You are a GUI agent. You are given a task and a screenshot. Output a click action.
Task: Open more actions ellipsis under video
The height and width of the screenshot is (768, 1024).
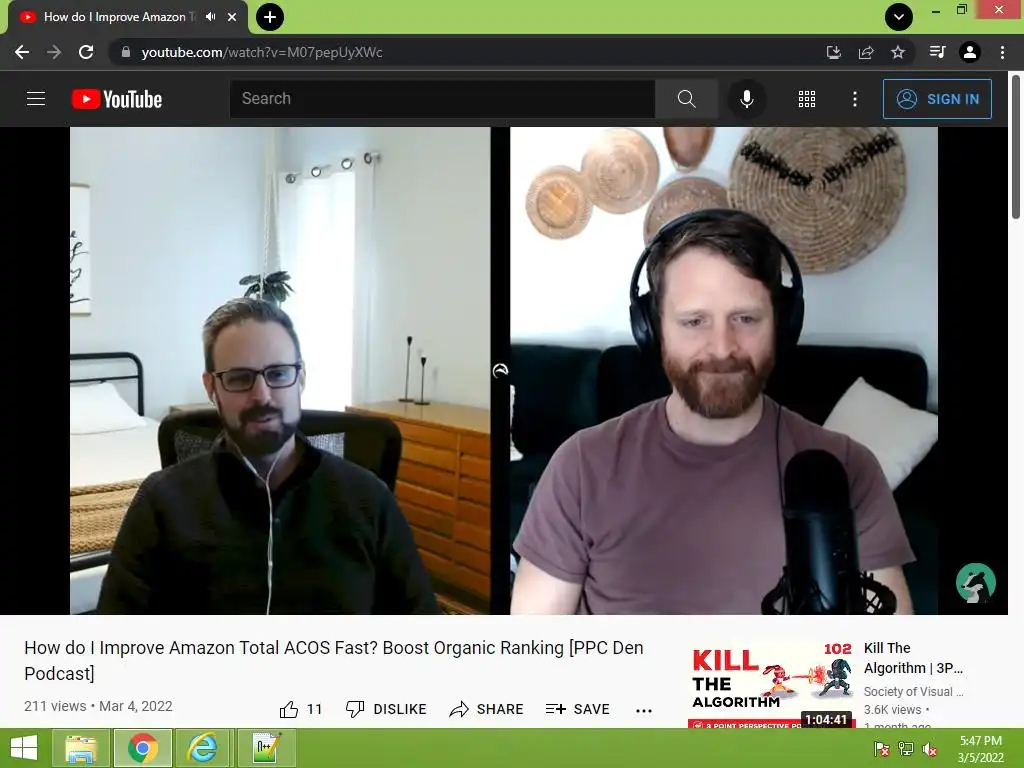pyautogui.click(x=644, y=711)
